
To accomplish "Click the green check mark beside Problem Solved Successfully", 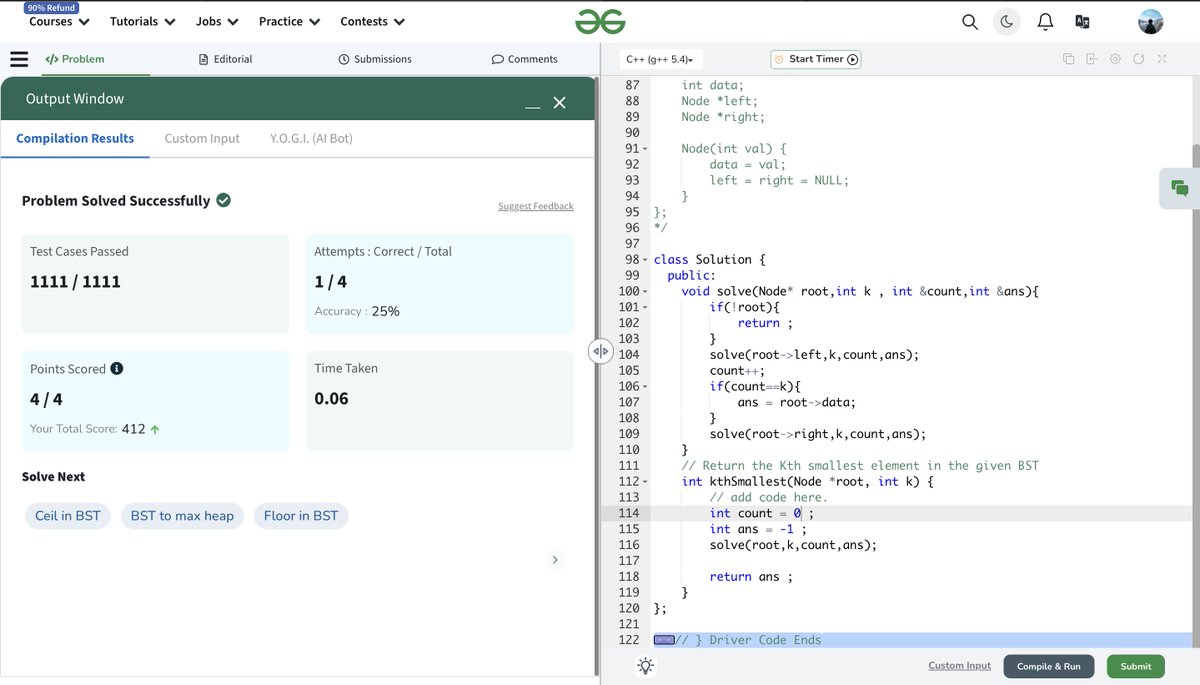I will (x=224, y=200).
